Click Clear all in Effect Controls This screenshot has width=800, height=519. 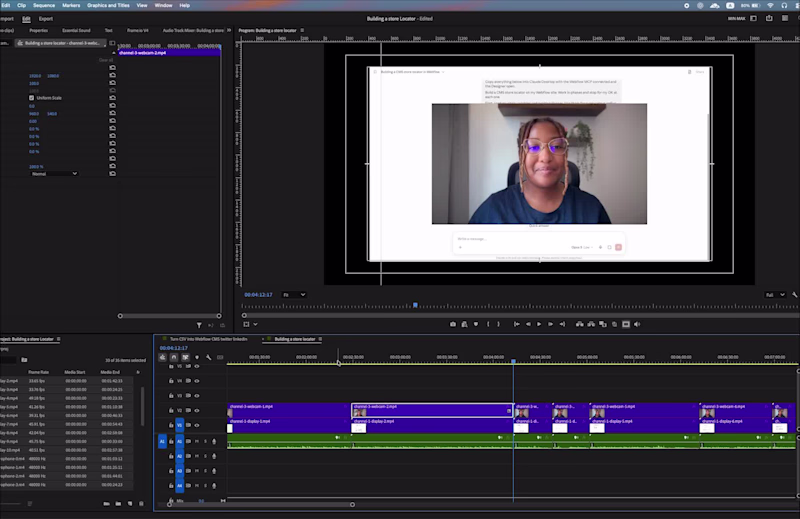106,60
